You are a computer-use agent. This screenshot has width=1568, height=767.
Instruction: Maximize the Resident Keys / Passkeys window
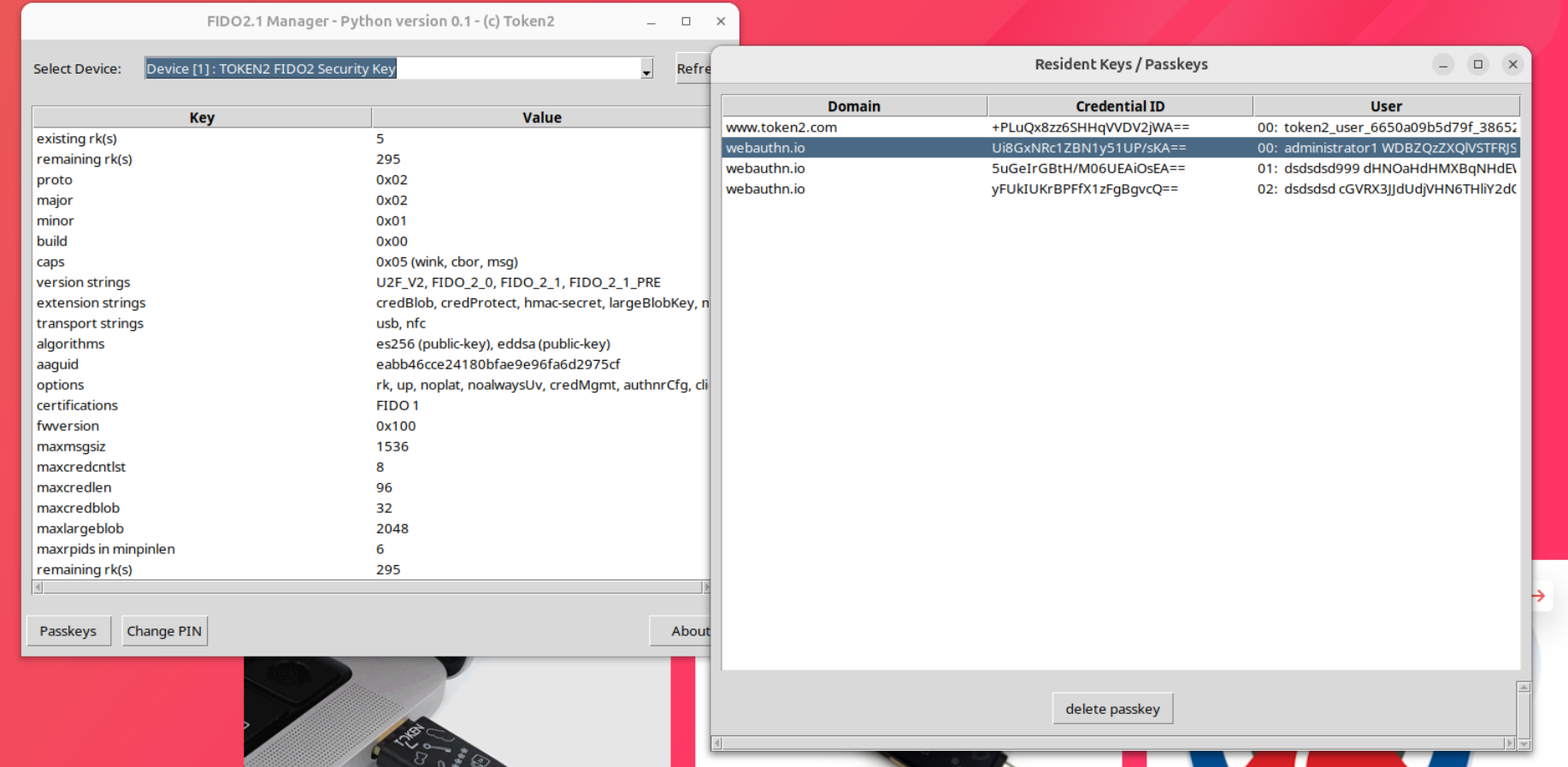click(x=1478, y=65)
